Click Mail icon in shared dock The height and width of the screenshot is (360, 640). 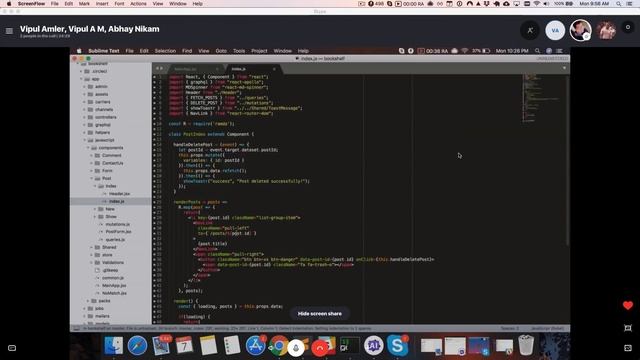pyautogui.click(x=161, y=345)
